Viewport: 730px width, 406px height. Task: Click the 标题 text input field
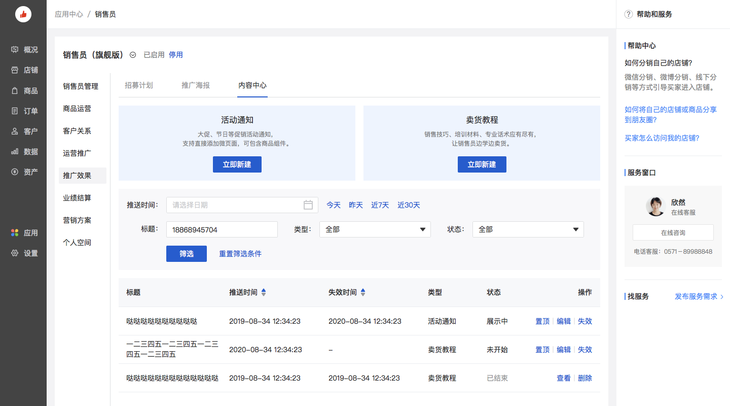click(x=222, y=229)
